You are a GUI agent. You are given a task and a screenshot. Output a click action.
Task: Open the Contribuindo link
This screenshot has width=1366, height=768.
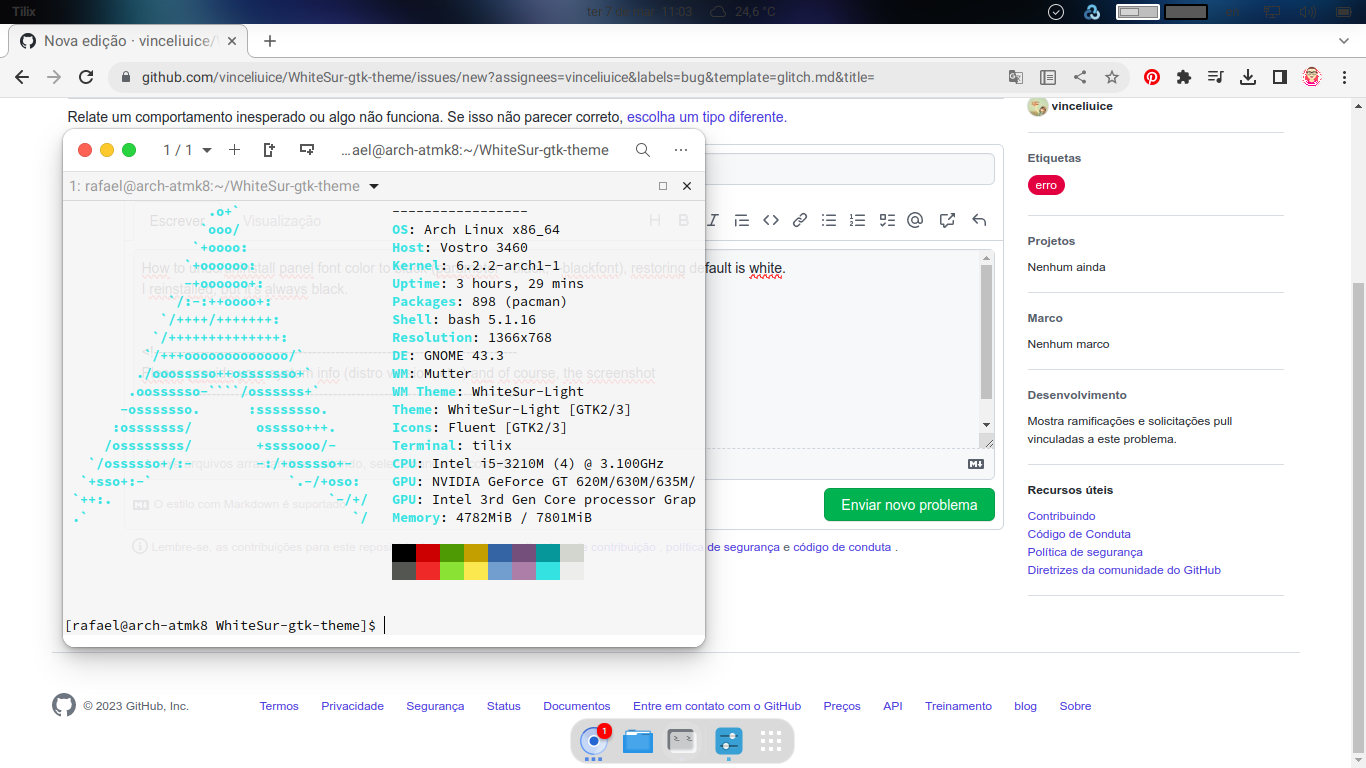click(1060, 515)
